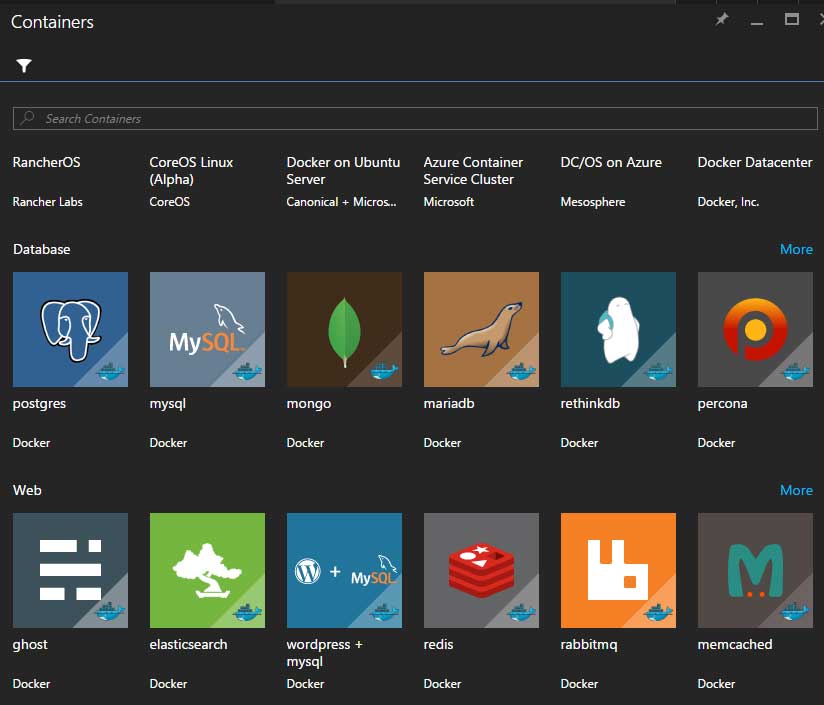Open the filter funnel icon
The height and width of the screenshot is (705, 824).
24,66
